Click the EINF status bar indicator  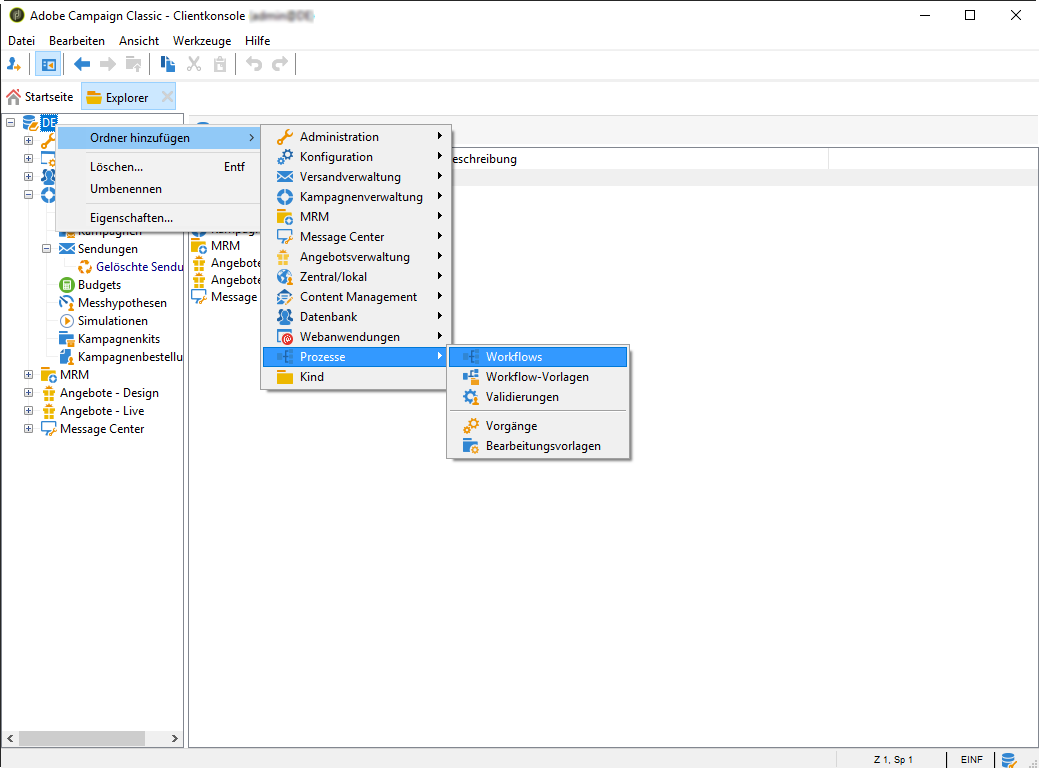pyautogui.click(x=971, y=759)
